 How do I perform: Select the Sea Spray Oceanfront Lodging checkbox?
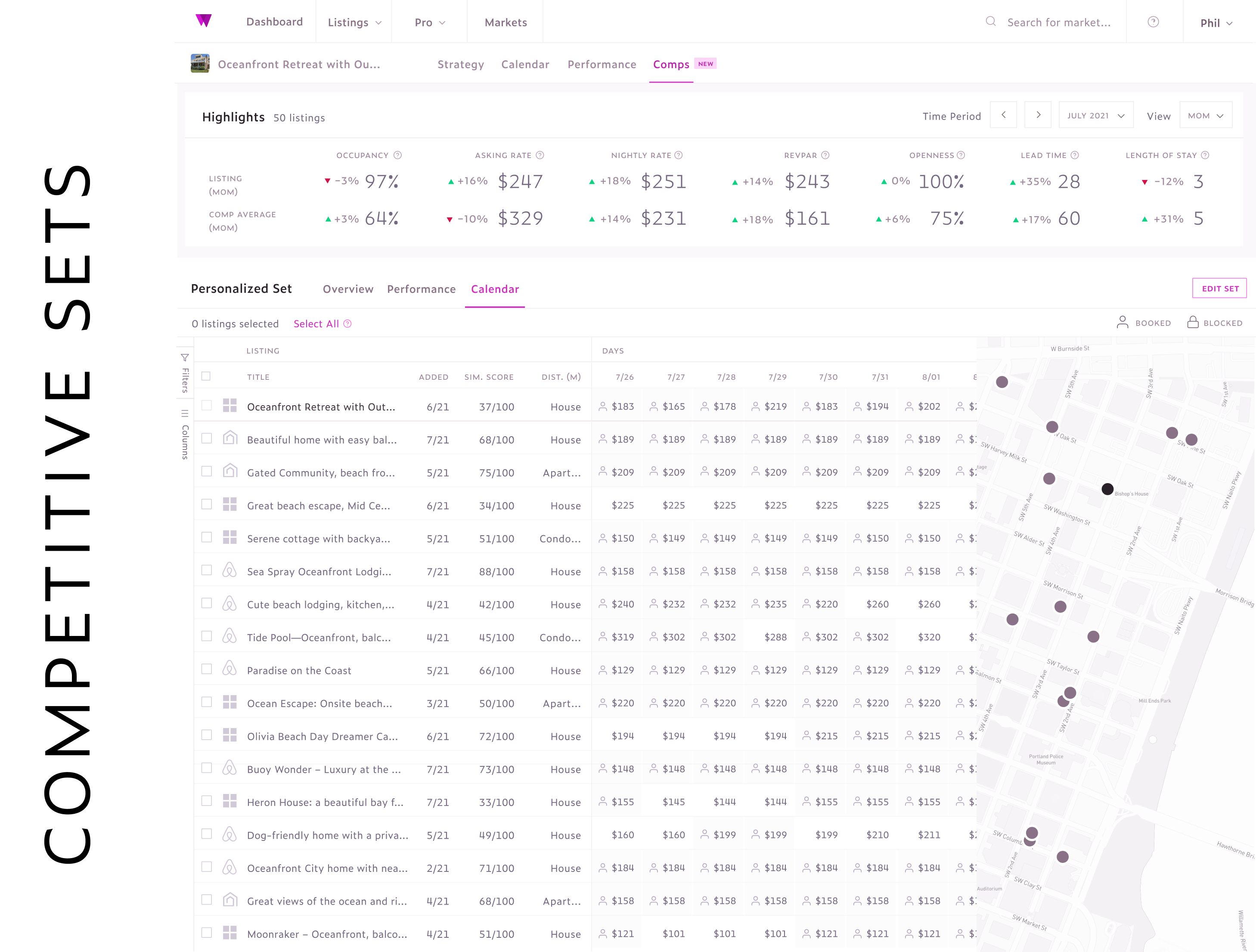click(207, 571)
